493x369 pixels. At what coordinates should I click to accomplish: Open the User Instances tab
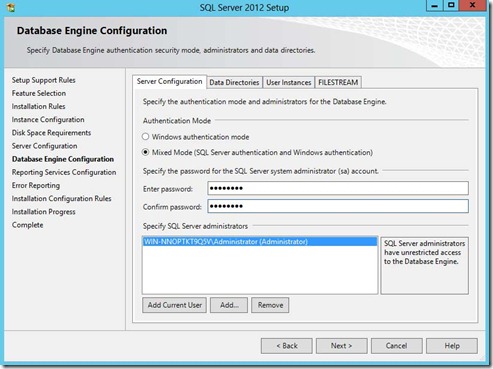point(288,82)
